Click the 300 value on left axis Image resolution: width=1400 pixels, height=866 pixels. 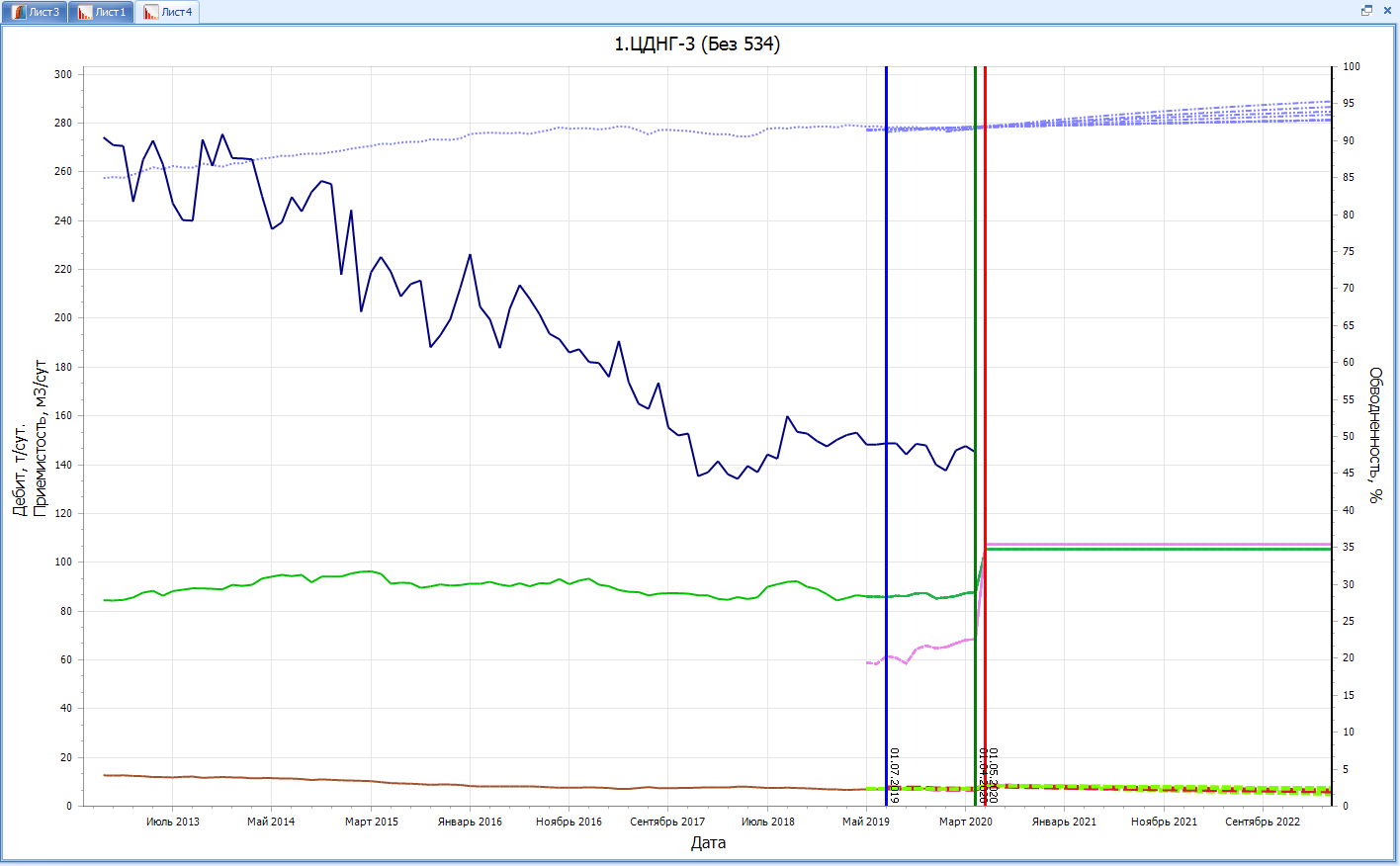(x=63, y=74)
